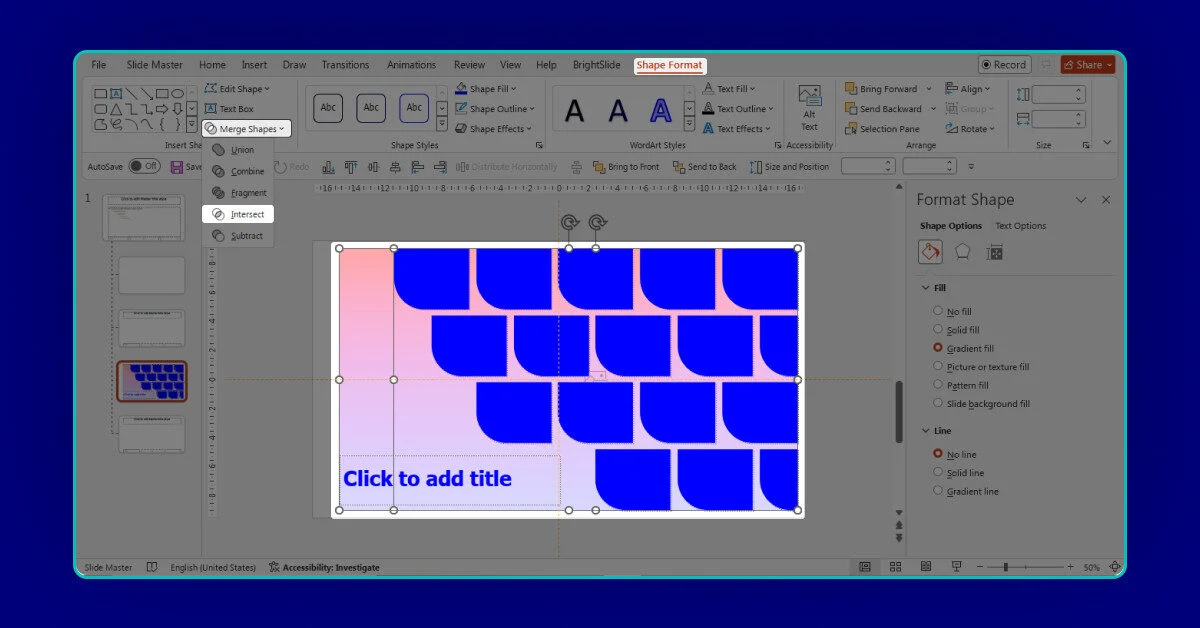Select the Gradient line radio button
Viewport: 1200px width, 628px height.
[x=938, y=491]
